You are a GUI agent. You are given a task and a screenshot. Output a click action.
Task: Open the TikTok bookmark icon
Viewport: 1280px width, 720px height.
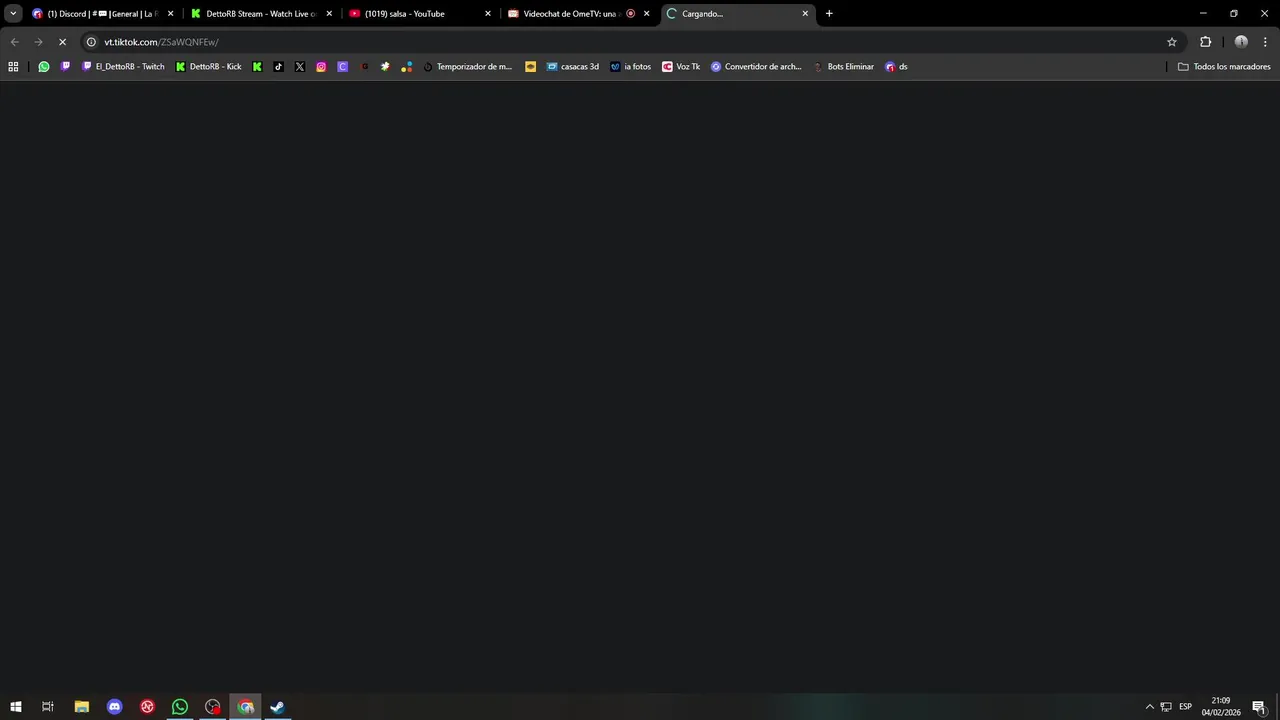[278, 67]
